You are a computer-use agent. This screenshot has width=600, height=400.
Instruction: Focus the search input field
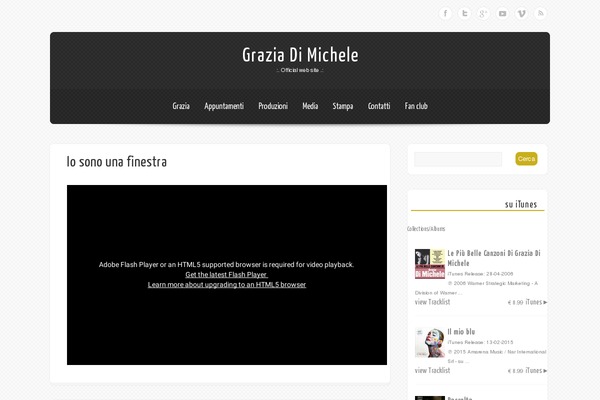[458, 159]
